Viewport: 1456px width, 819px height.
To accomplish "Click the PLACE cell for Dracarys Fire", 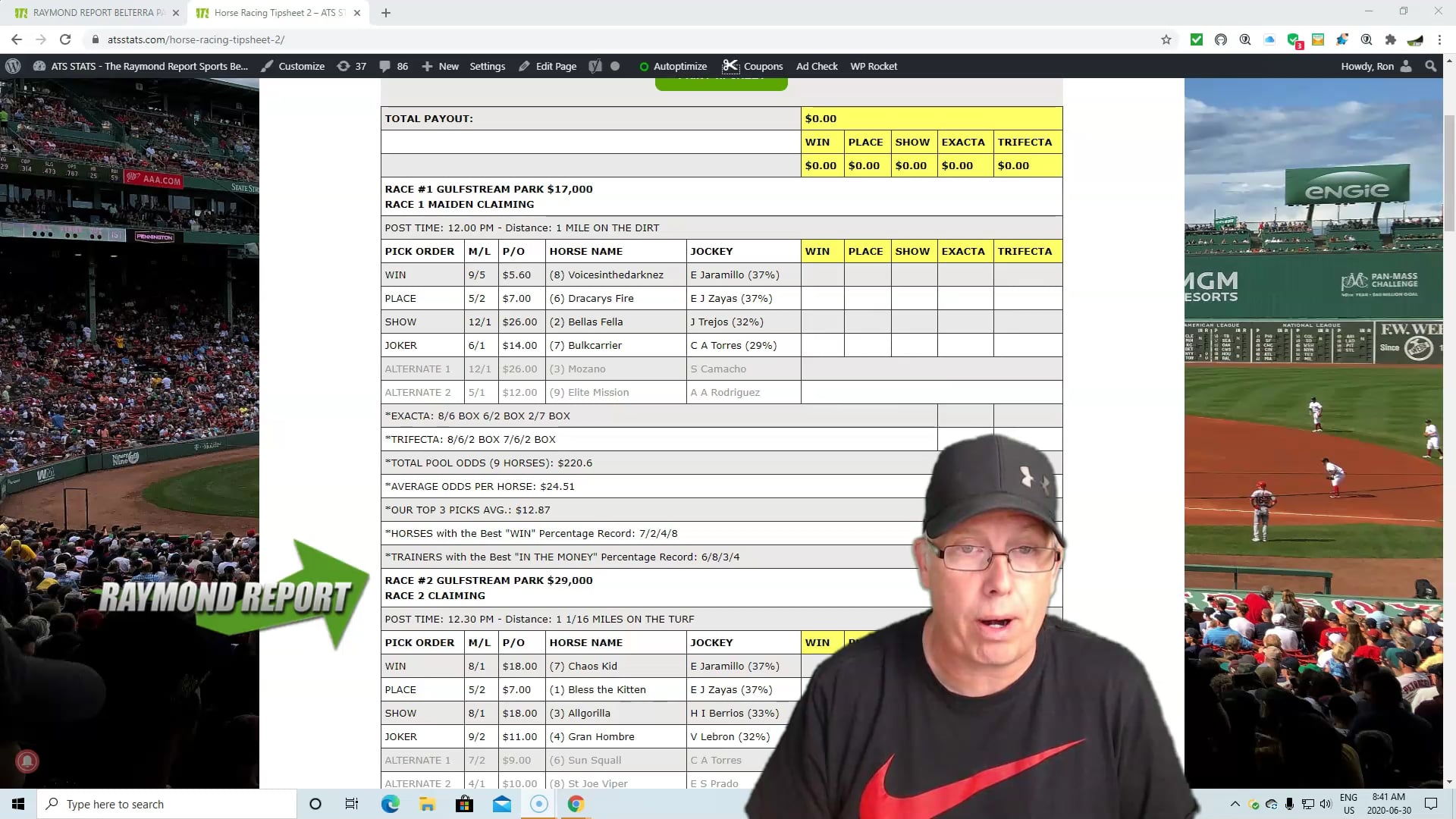I will coord(868,298).
